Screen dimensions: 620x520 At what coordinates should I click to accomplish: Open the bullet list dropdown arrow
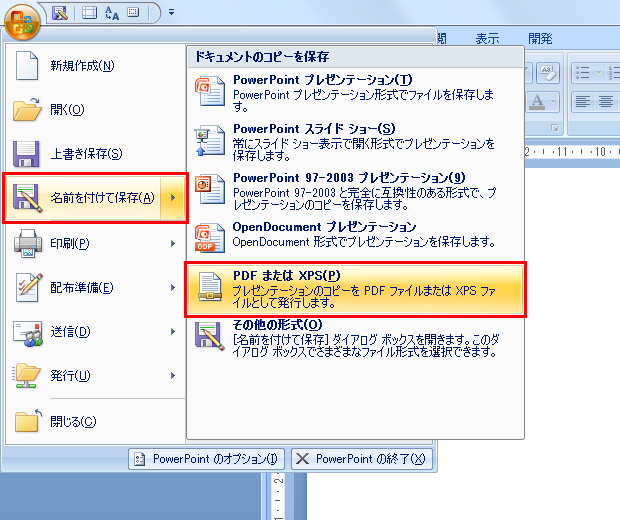(598, 73)
